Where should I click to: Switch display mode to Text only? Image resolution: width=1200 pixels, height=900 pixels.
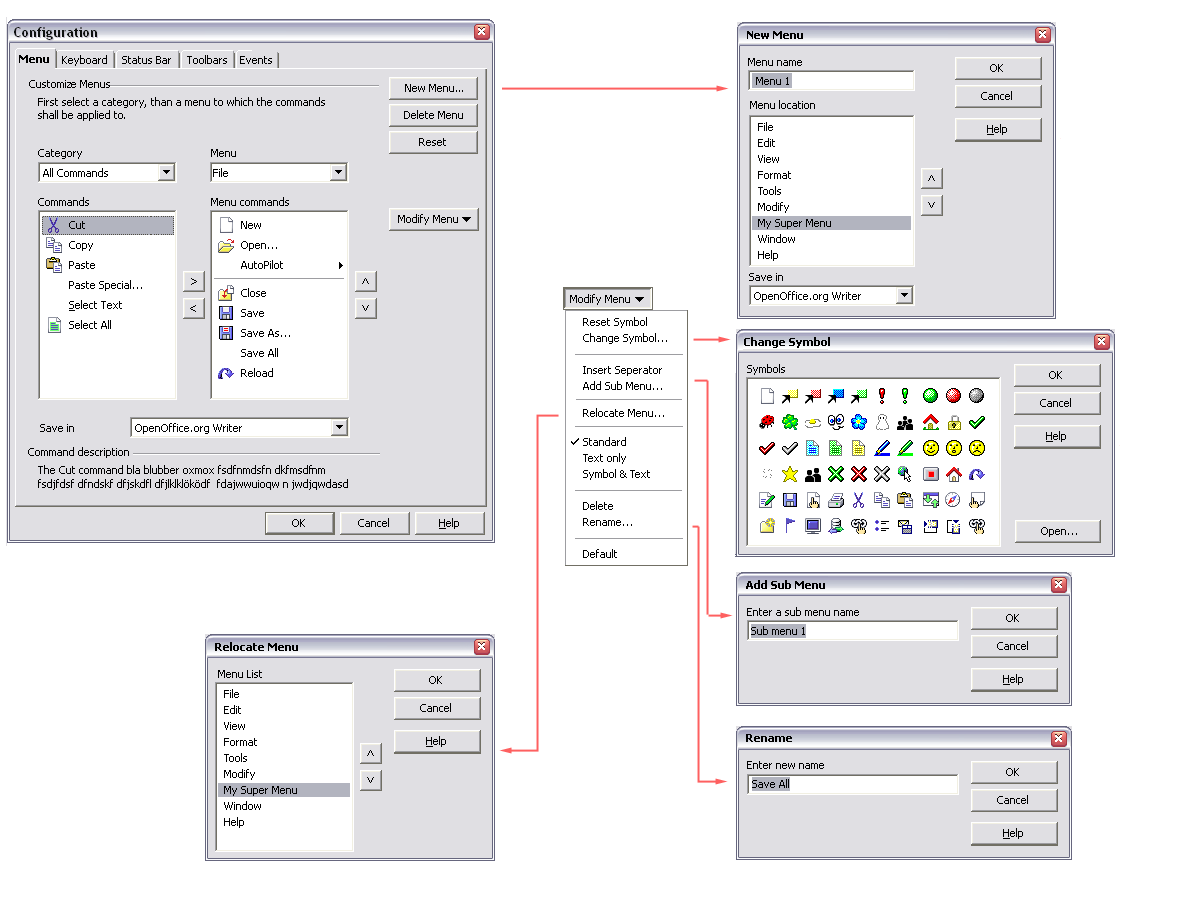click(x=604, y=458)
